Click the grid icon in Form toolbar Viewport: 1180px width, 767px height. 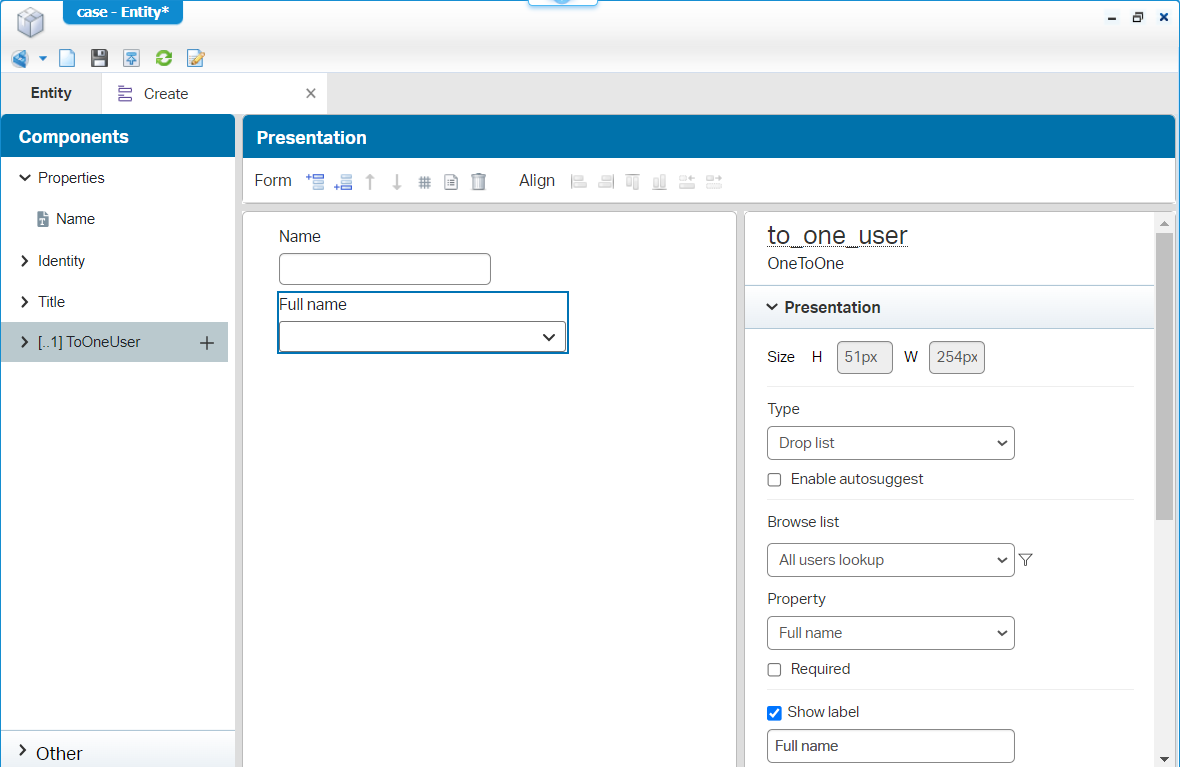(424, 182)
